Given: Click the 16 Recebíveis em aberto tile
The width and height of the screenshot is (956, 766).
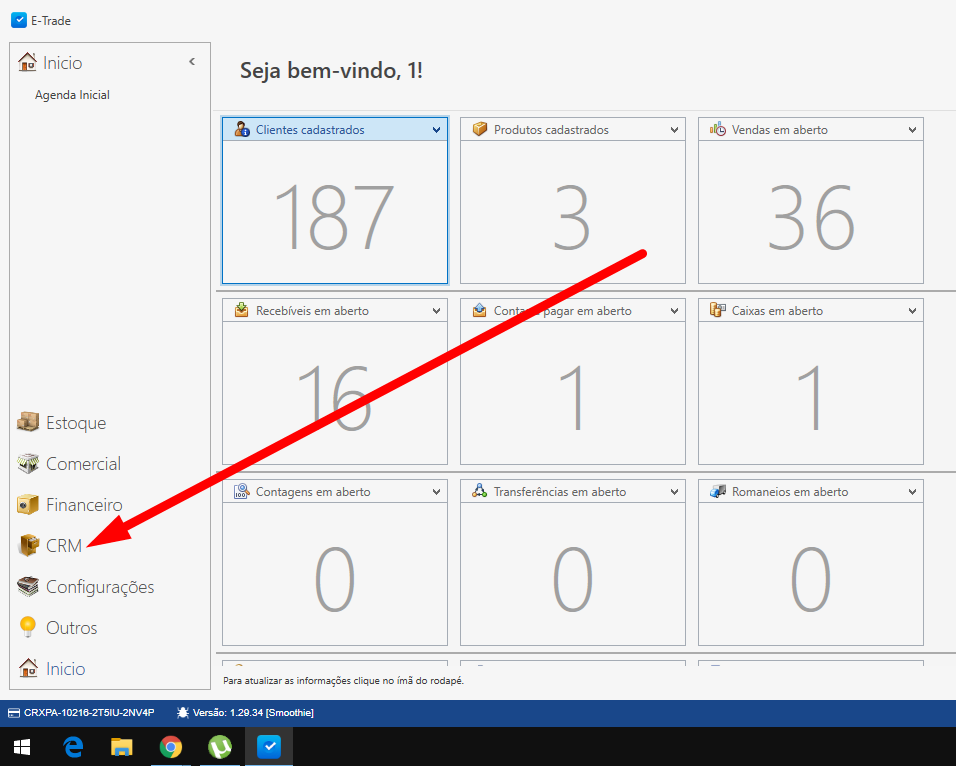Looking at the screenshot, I should tap(334, 395).
